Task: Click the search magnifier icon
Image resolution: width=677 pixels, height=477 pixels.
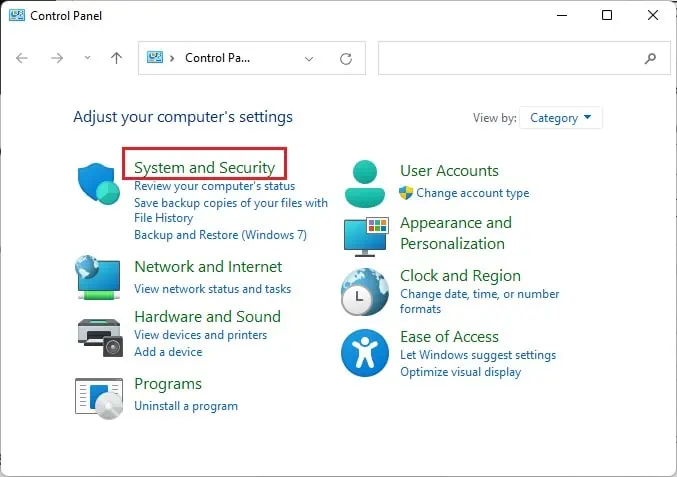Action: coord(650,58)
